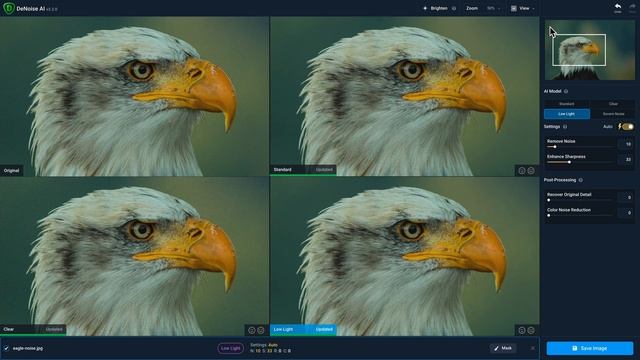Adjust the Recover Original Detail slider
This screenshot has width=640, height=360.
[x=549, y=200]
